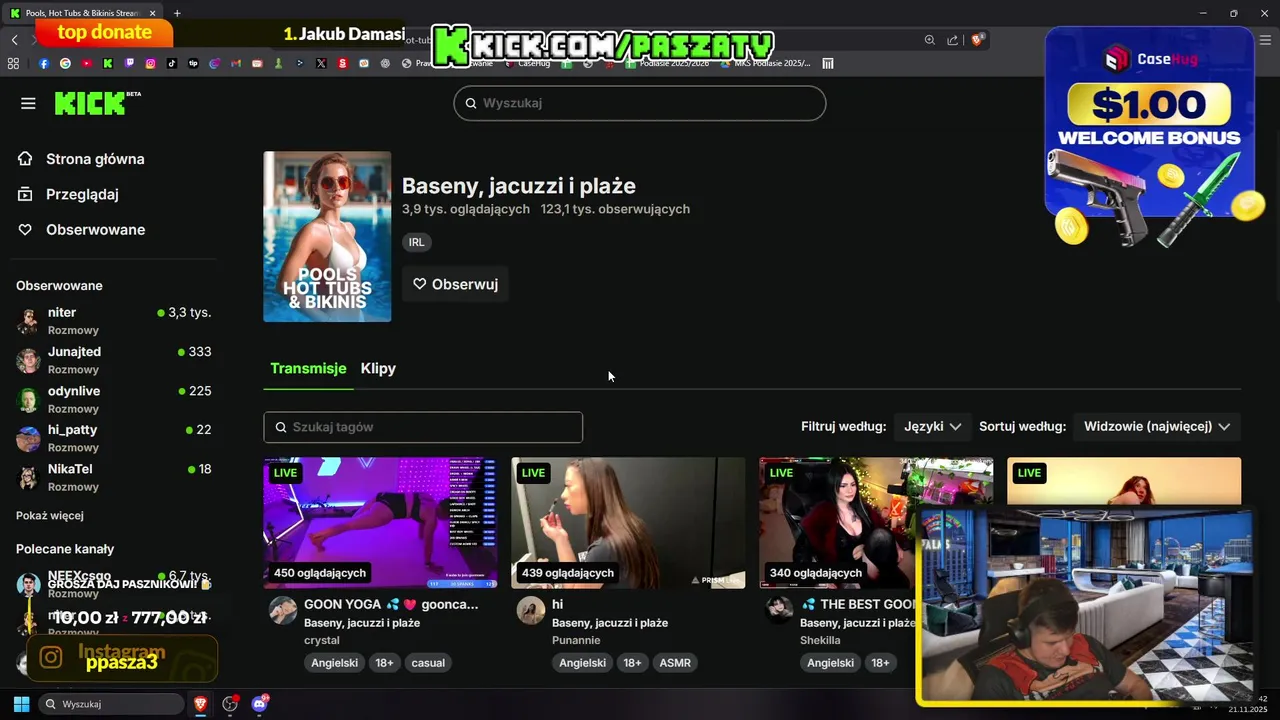
Task: Click Junajted's avatar in the sidebar
Action: [x=28, y=360]
